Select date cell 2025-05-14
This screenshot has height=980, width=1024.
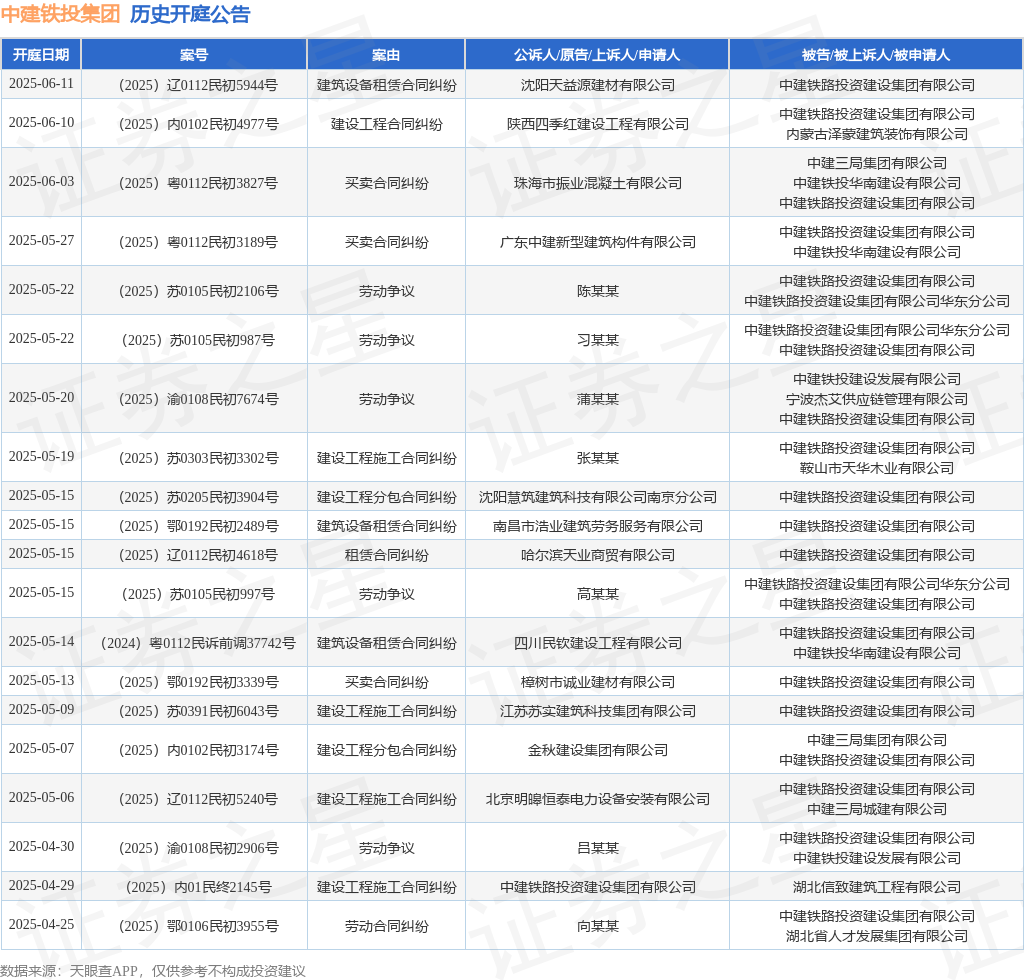41,642
